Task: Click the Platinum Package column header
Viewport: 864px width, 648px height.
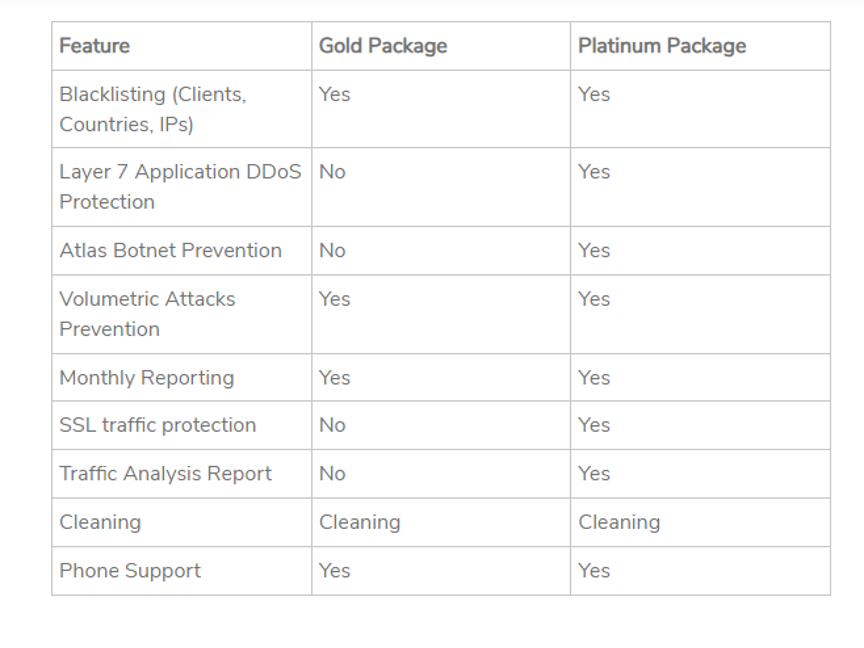Action: coord(662,46)
